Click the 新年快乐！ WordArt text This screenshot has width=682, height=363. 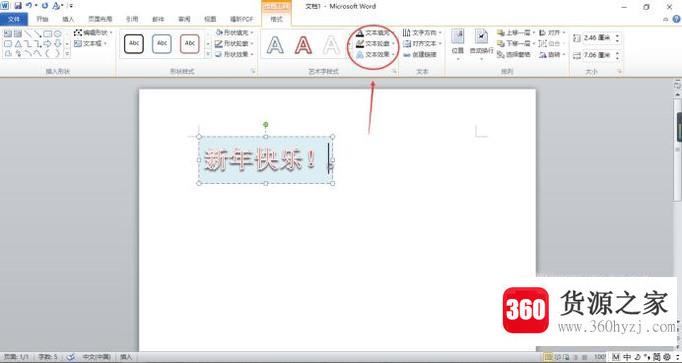pos(260,159)
